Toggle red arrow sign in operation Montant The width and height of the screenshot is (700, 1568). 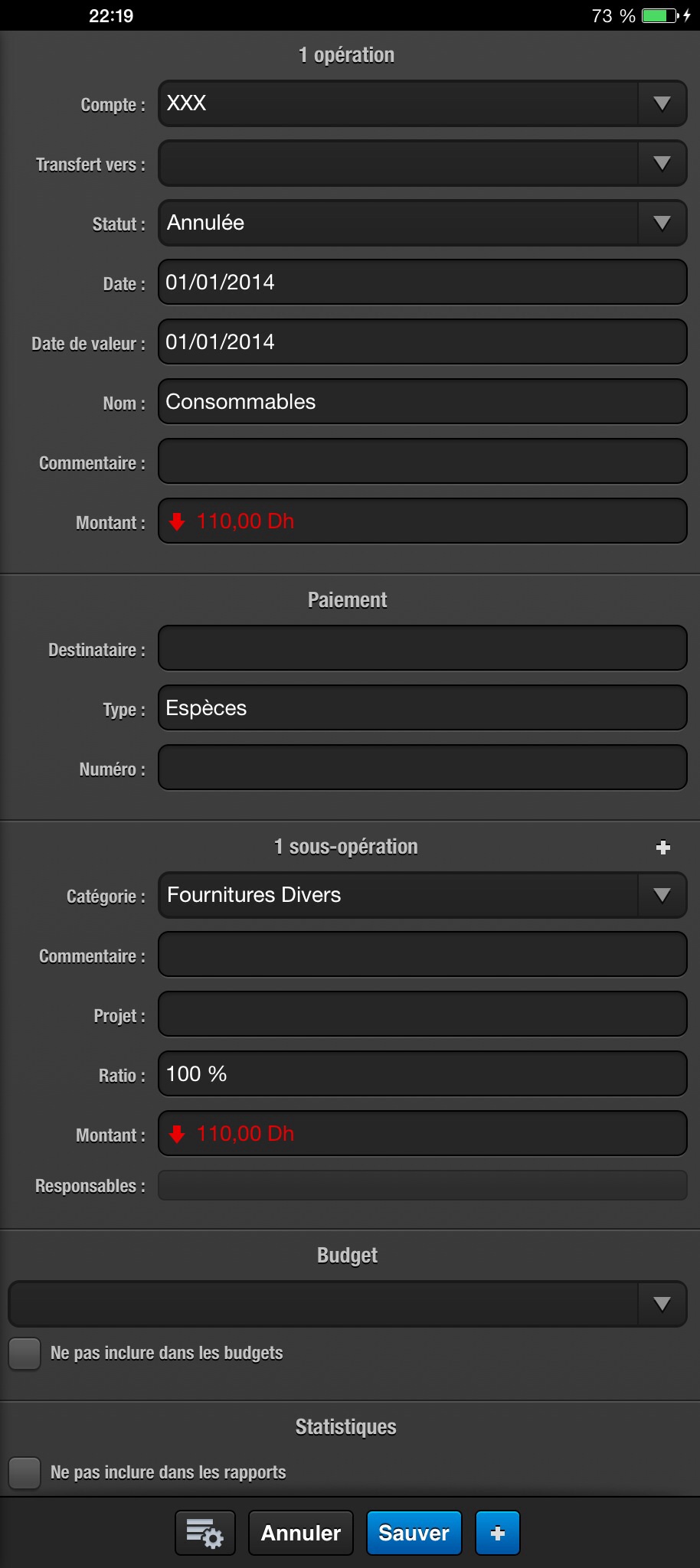point(177,521)
